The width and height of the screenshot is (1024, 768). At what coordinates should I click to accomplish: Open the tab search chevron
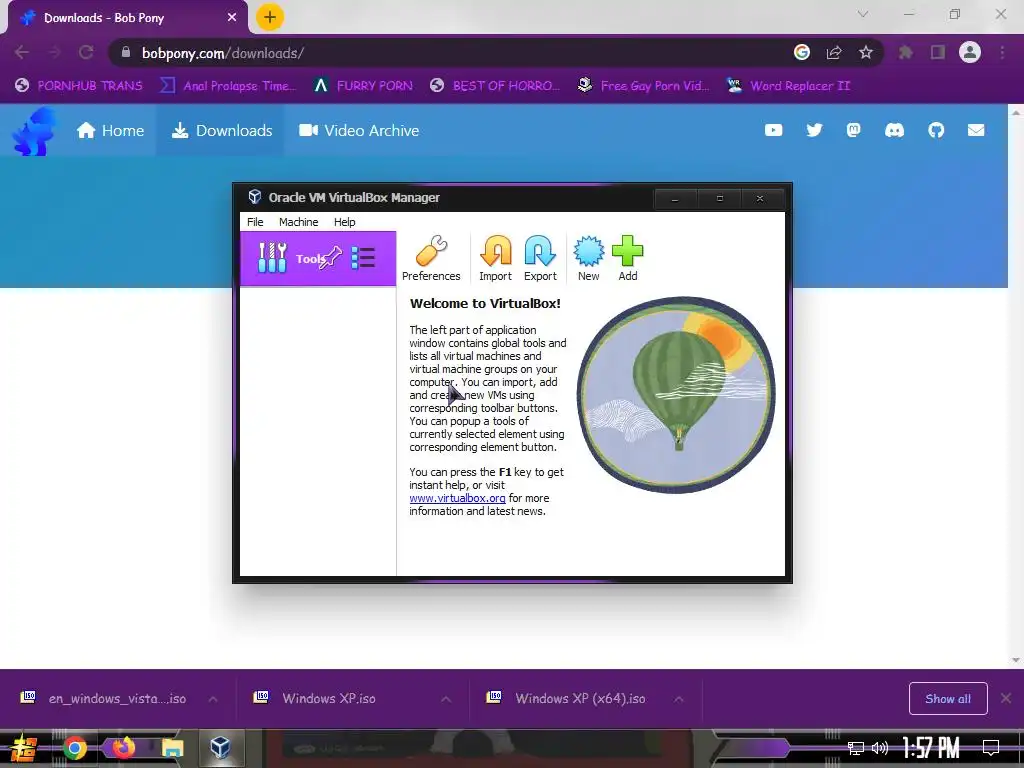pos(863,14)
